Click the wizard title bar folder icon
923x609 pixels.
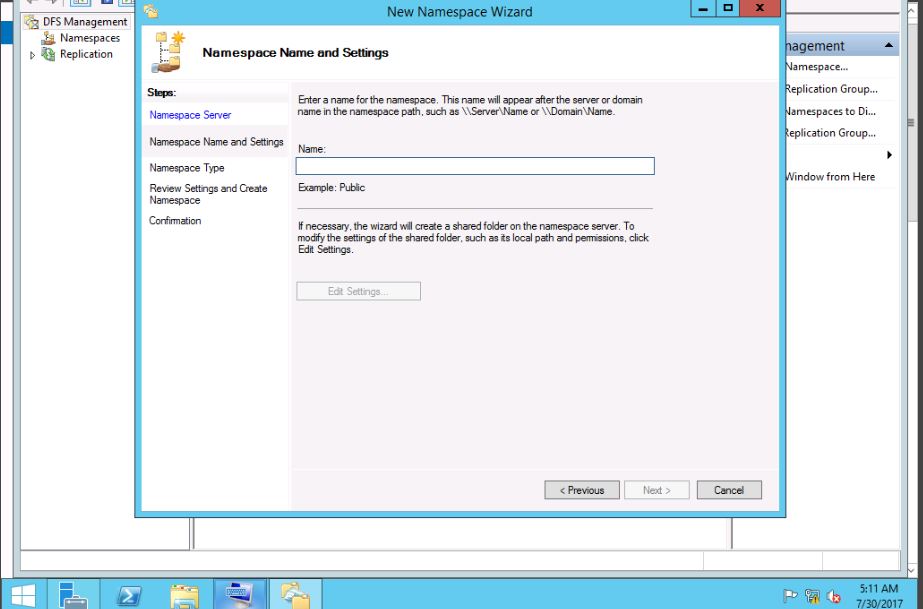tap(151, 11)
